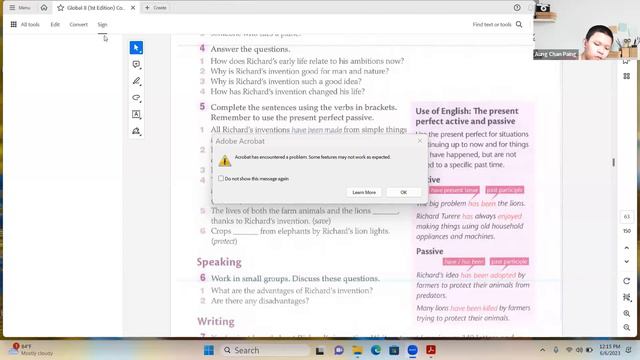Open the Sign menu item
The height and width of the screenshot is (360, 640).
click(102, 24)
